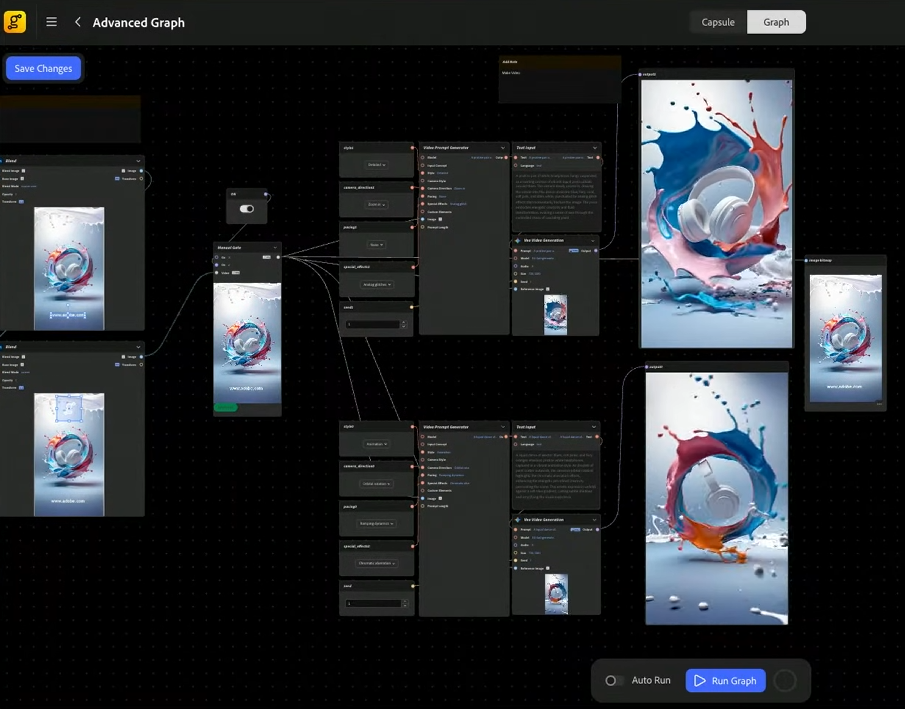Open the hamburger menu
Viewport: 905px width, 709px height.
click(52, 22)
